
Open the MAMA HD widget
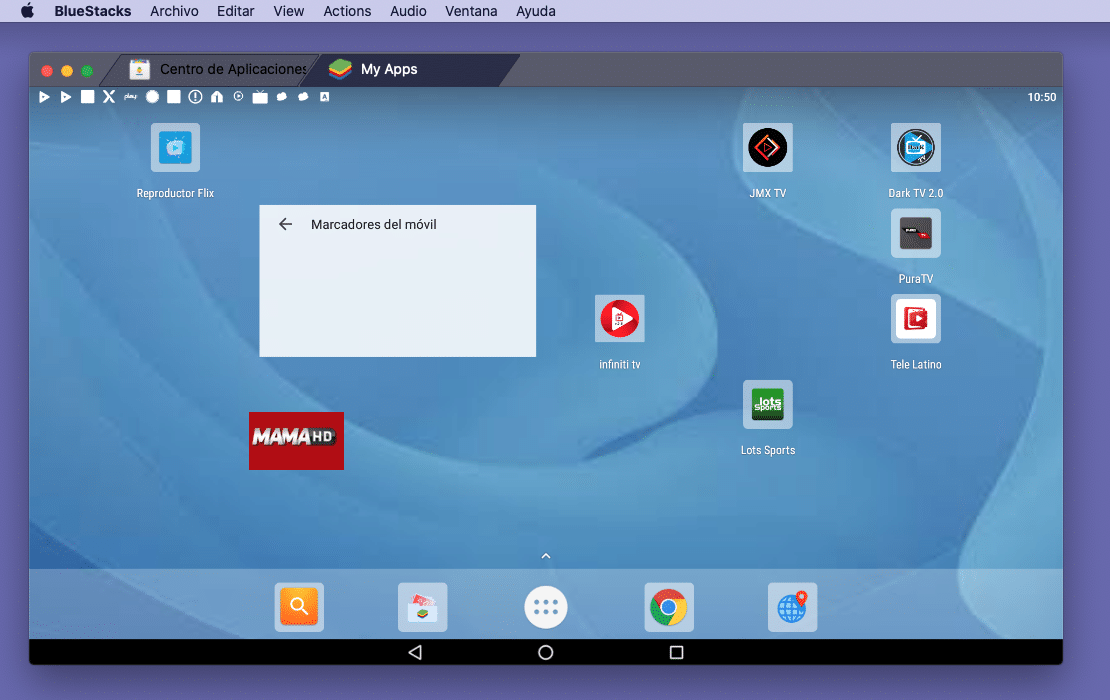296,441
